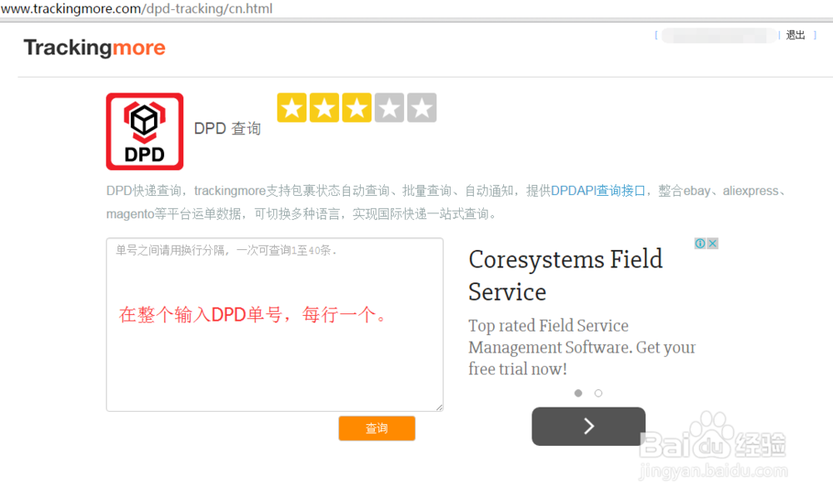This screenshot has height=500, width=833.
Task: Click the blurred username beside 退出
Action: (x=718, y=36)
